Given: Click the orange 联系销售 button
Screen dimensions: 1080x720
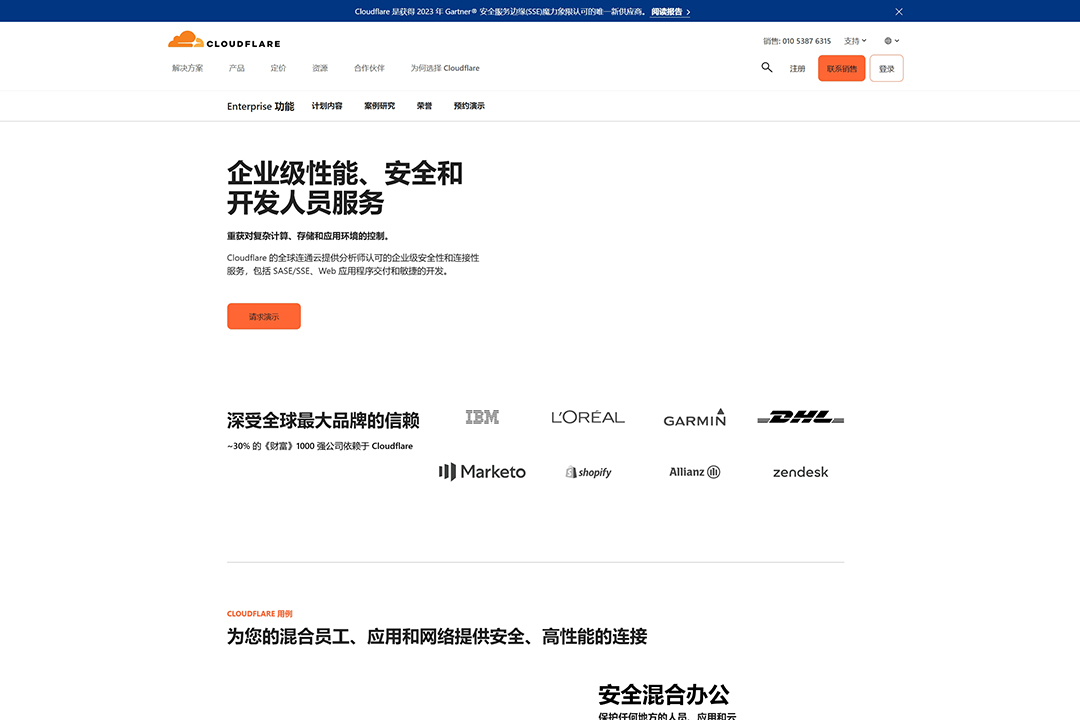Looking at the screenshot, I should (x=842, y=68).
